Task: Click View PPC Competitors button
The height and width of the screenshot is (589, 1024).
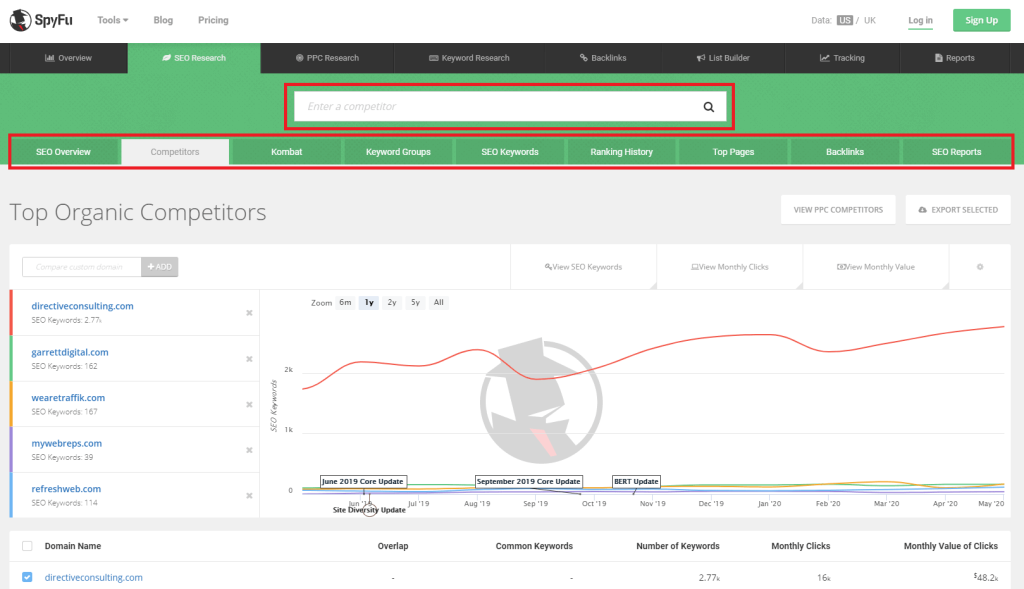Action: (x=838, y=210)
